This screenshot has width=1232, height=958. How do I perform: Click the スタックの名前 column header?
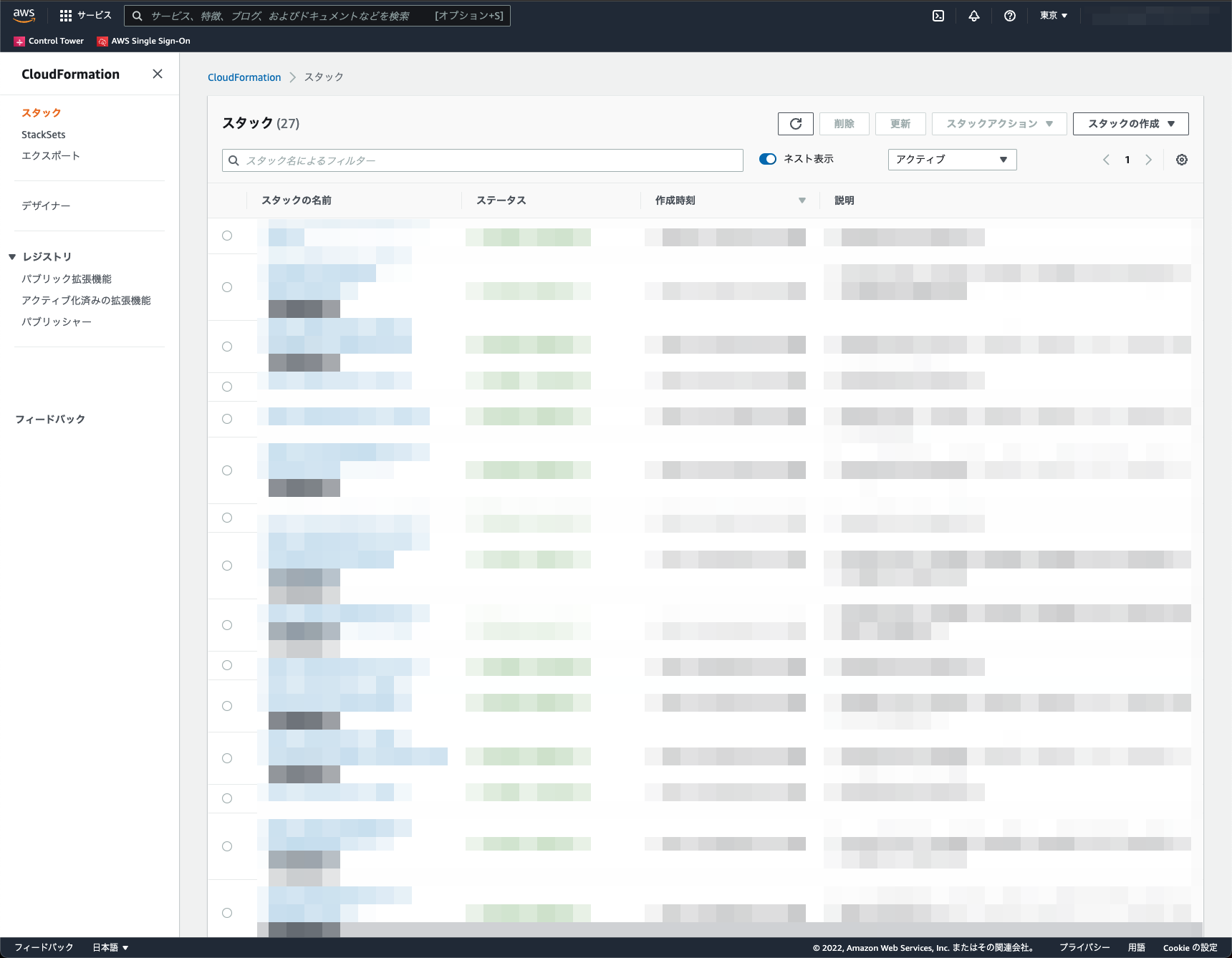[297, 200]
